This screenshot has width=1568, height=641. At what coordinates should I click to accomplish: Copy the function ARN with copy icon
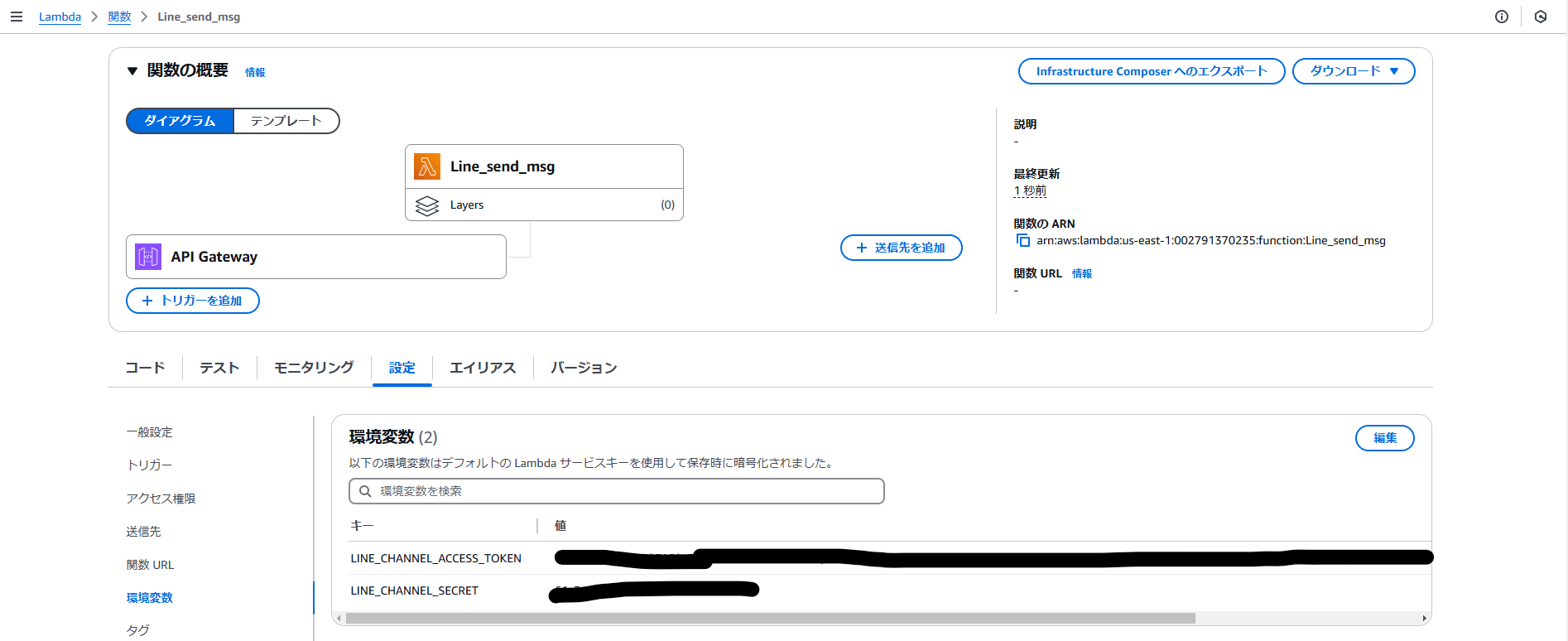click(1023, 240)
